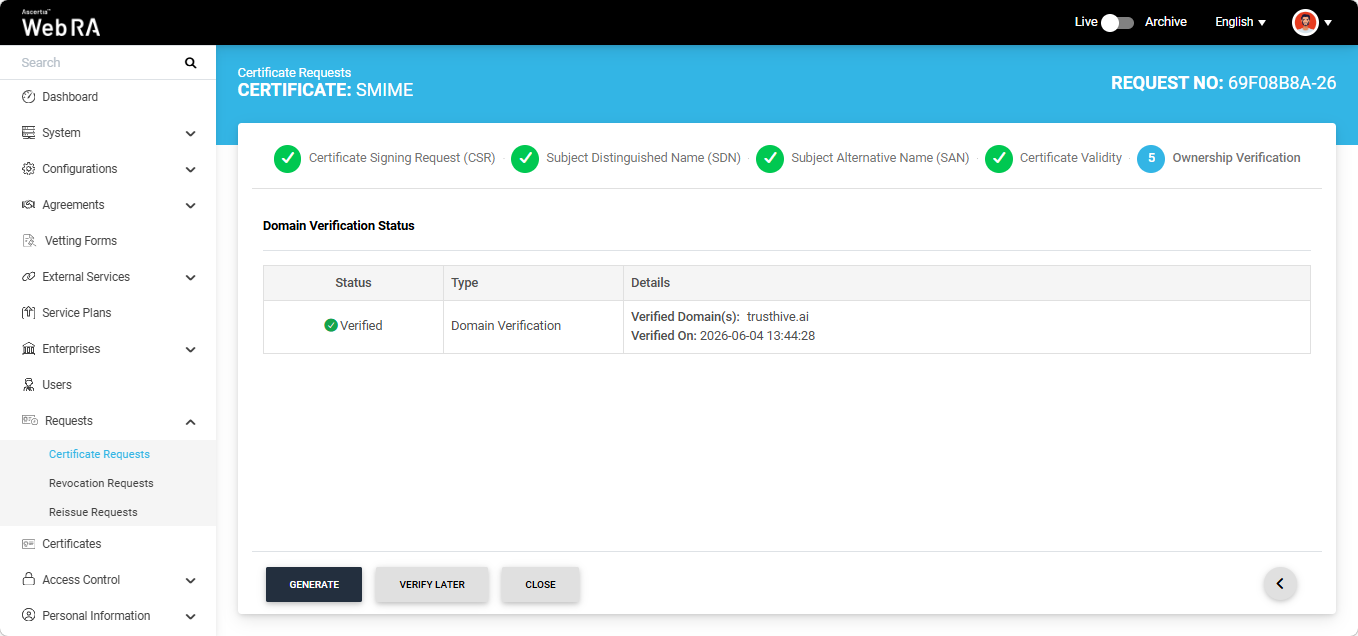This screenshot has width=1358, height=636.
Task: Collapse the Requests menu chevron
Action: click(x=190, y=421)
